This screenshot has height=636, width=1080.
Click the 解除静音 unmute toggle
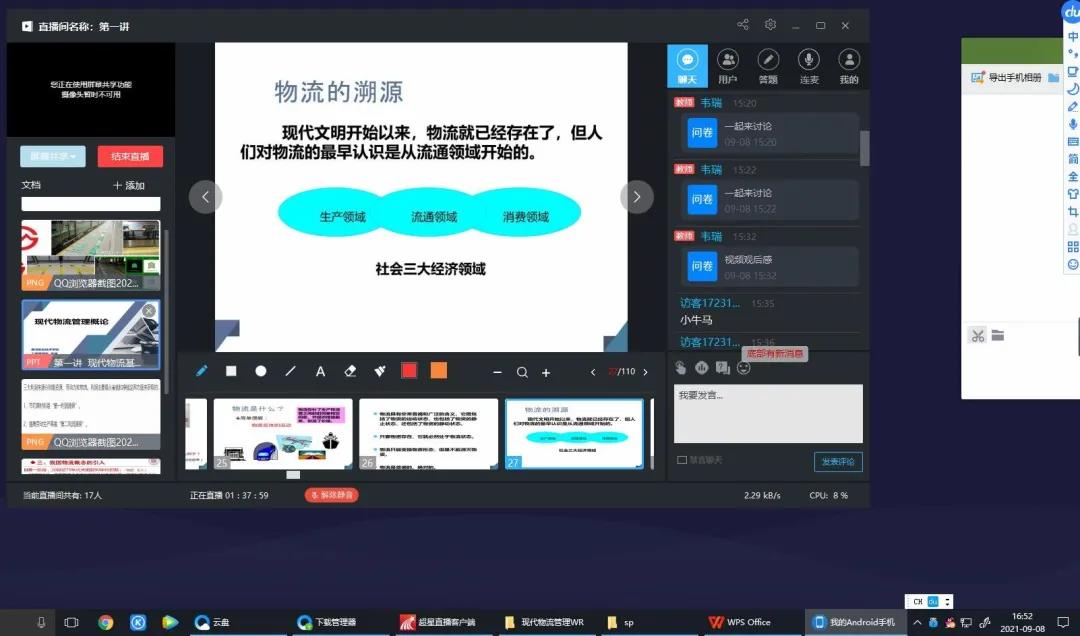[x=331, y=495]
